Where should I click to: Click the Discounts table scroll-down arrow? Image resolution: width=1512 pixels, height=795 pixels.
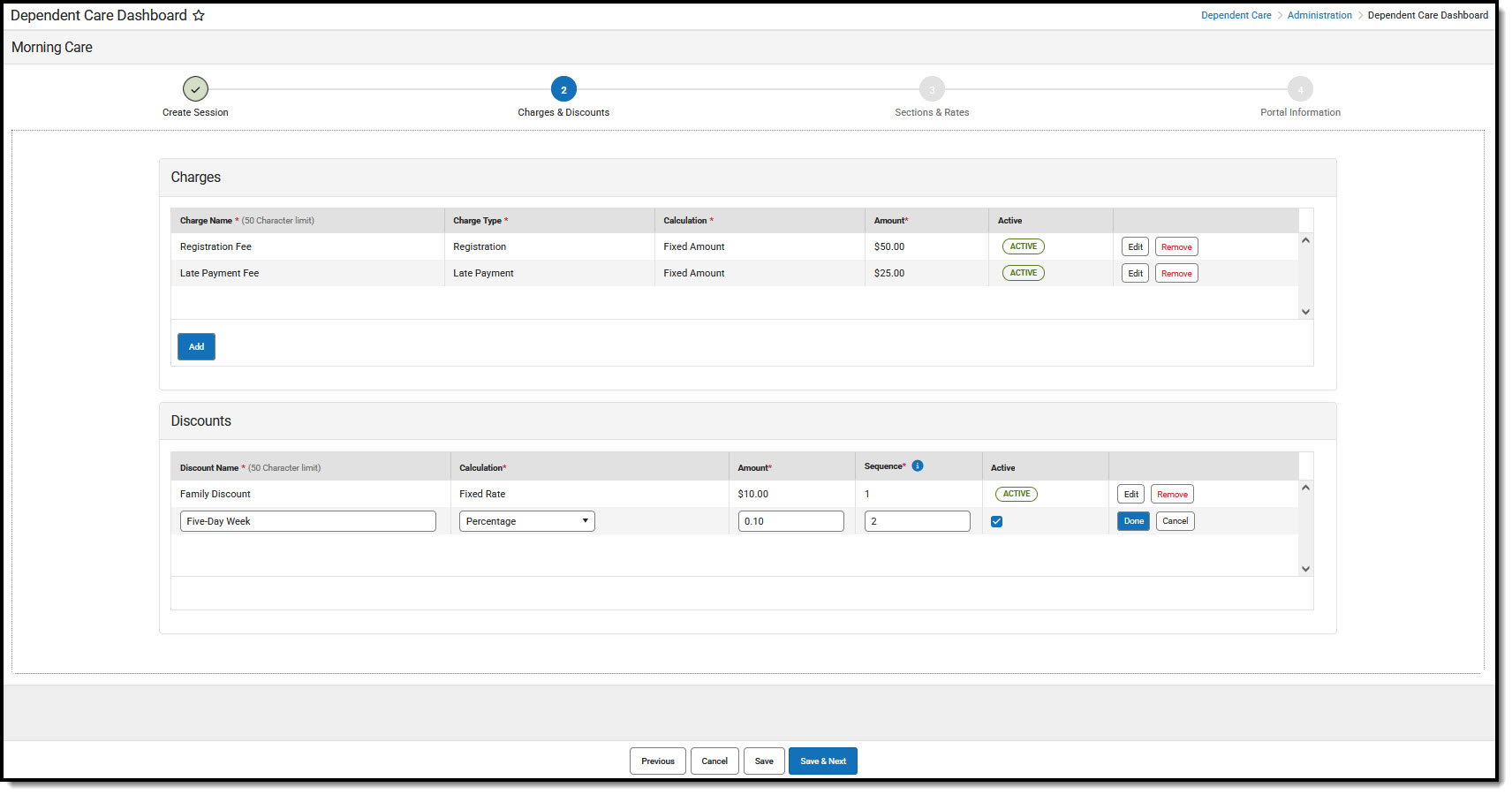click(x=1305, y=569)
